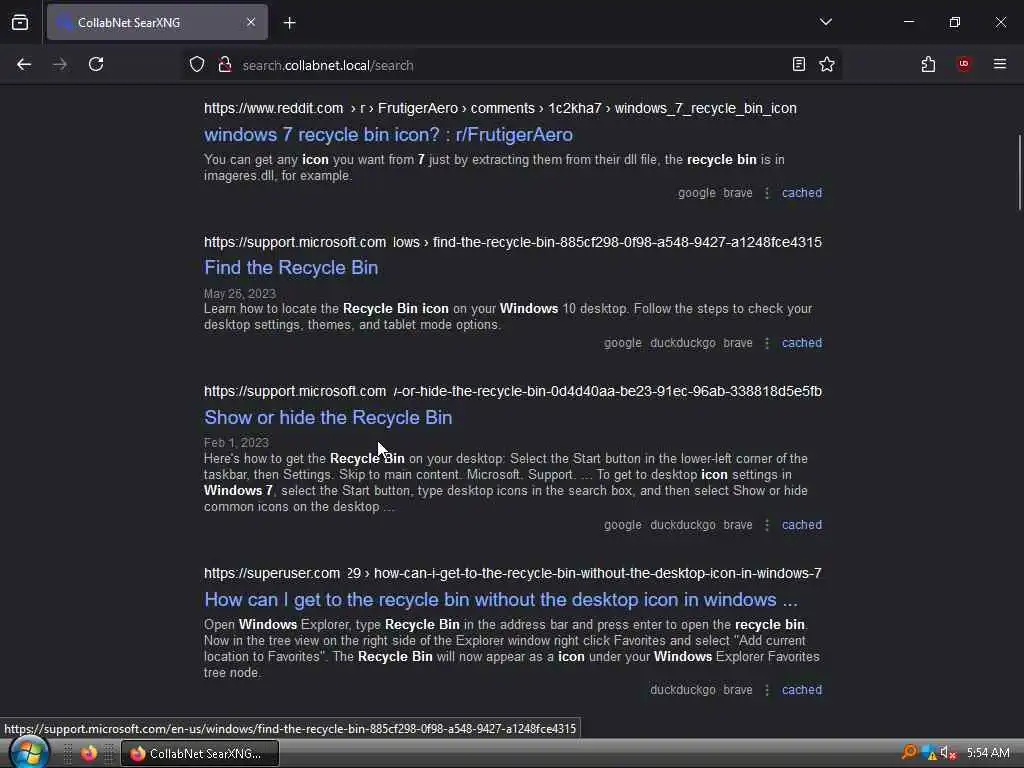The width and height of the screenshot is (1024, 768).
Task: Open the Extensions puzzle icon
Action: pos(928,65)
